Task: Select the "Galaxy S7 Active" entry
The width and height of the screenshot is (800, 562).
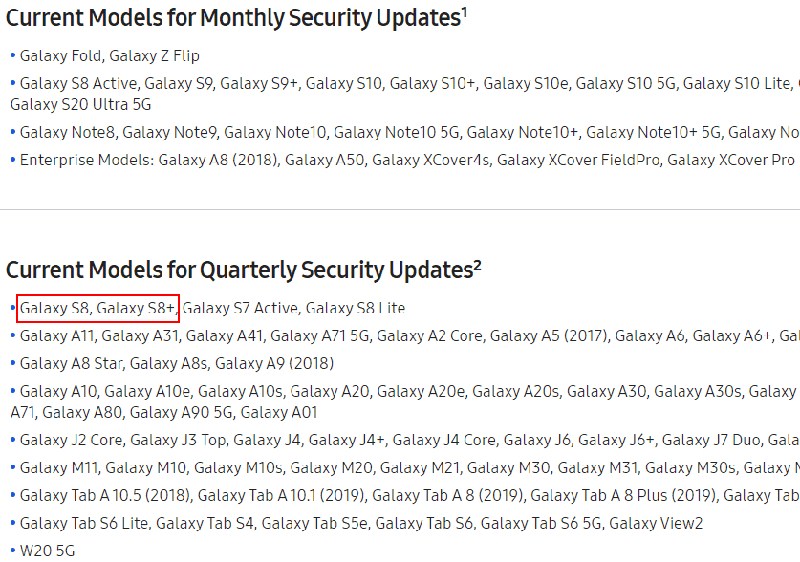Action: pyautogui.click(x=240, y=308)
